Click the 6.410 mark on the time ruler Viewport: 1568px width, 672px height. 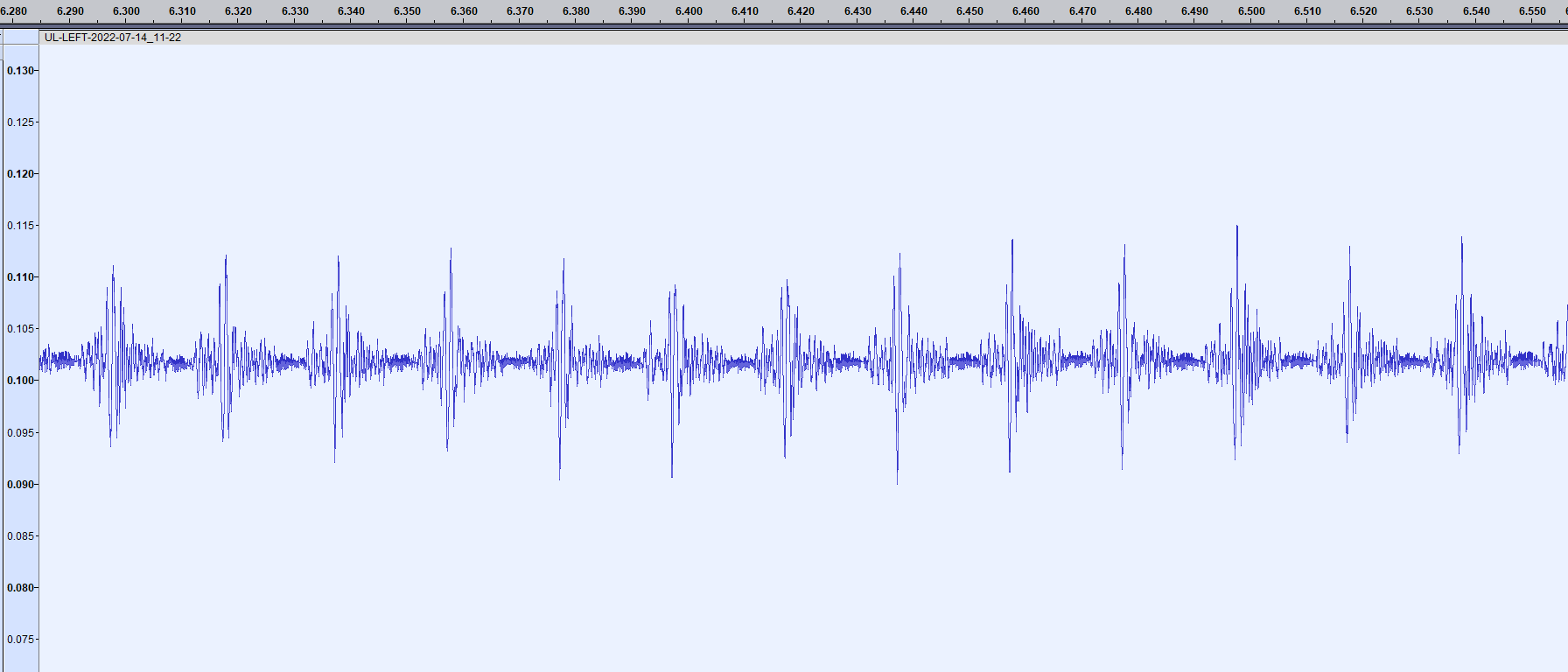(x=745, y=11)
